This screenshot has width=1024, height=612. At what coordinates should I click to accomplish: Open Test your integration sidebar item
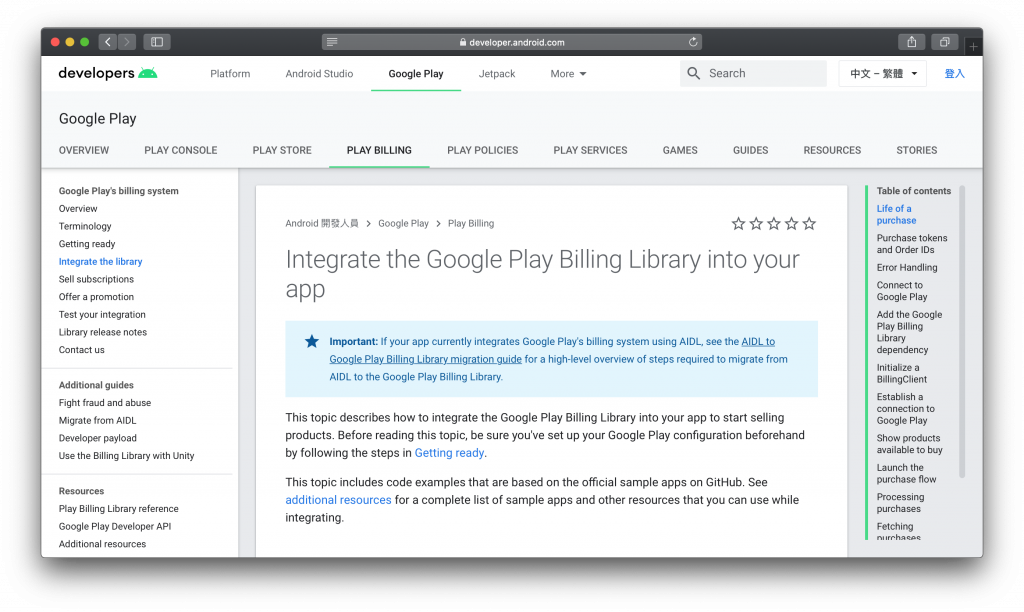click(102, 314)
